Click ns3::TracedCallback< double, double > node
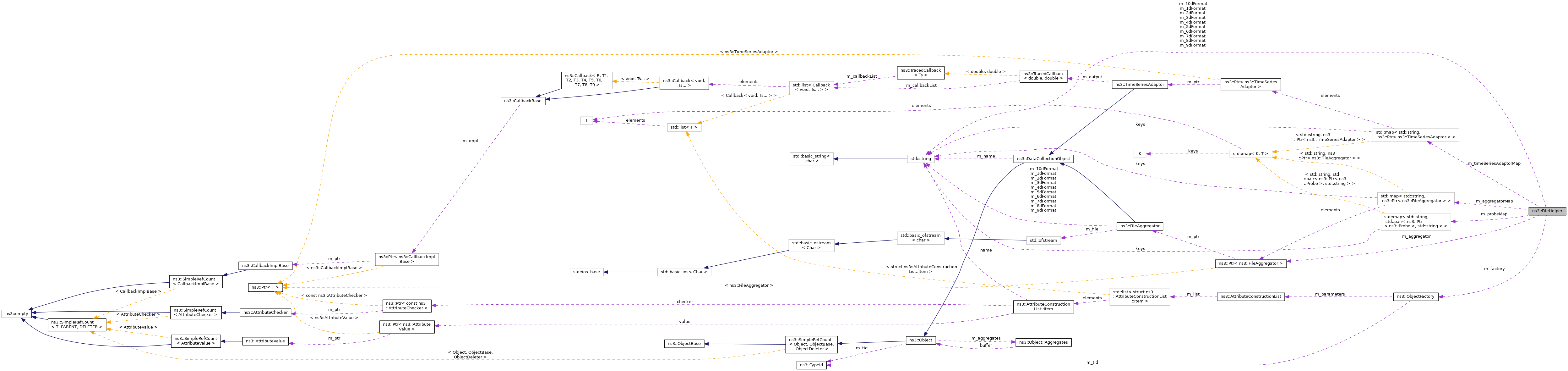 coord(1043,76)
